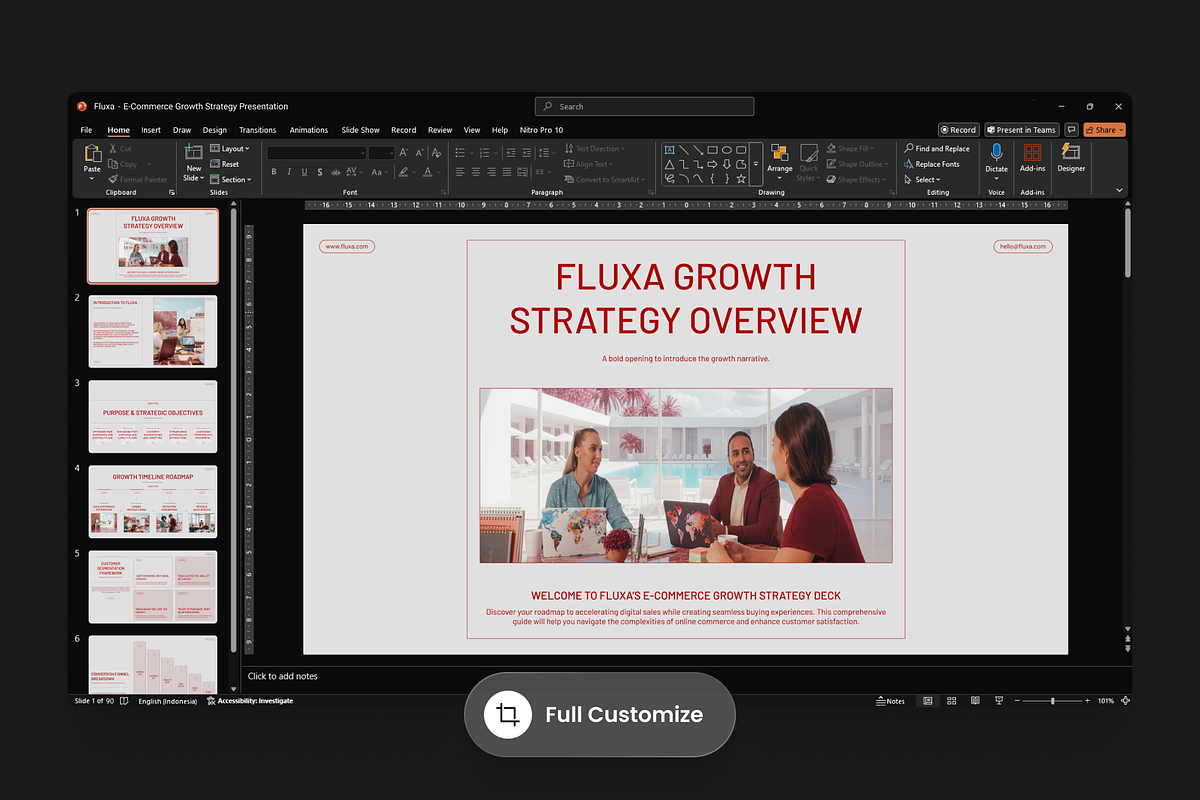The height and width of the screenshot is (800, 1200).
Task: Click the Paste clipboard icon
Action: coord(92,154)
